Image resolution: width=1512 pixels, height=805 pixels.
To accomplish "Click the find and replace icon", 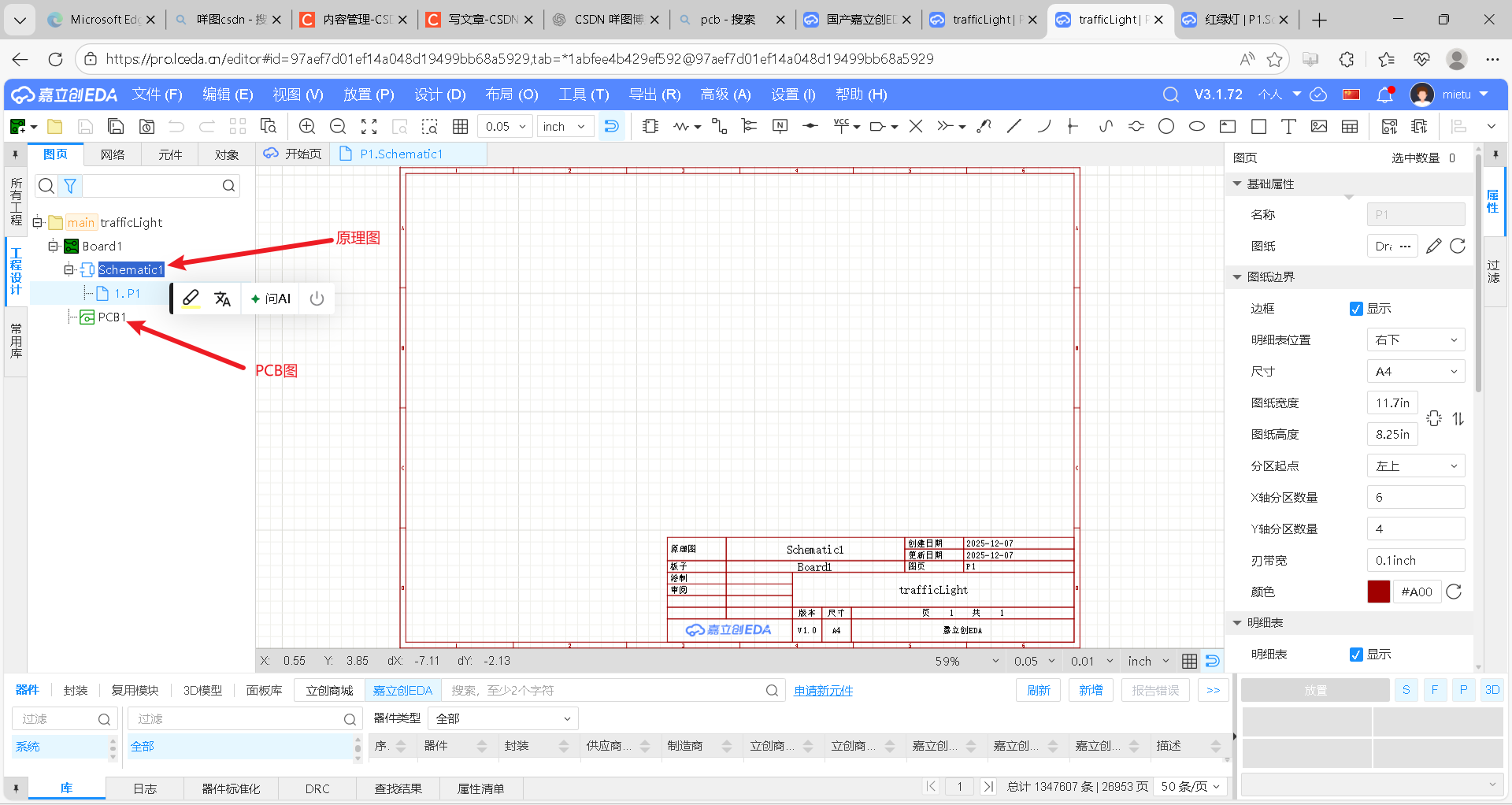I will pos(269,127).
